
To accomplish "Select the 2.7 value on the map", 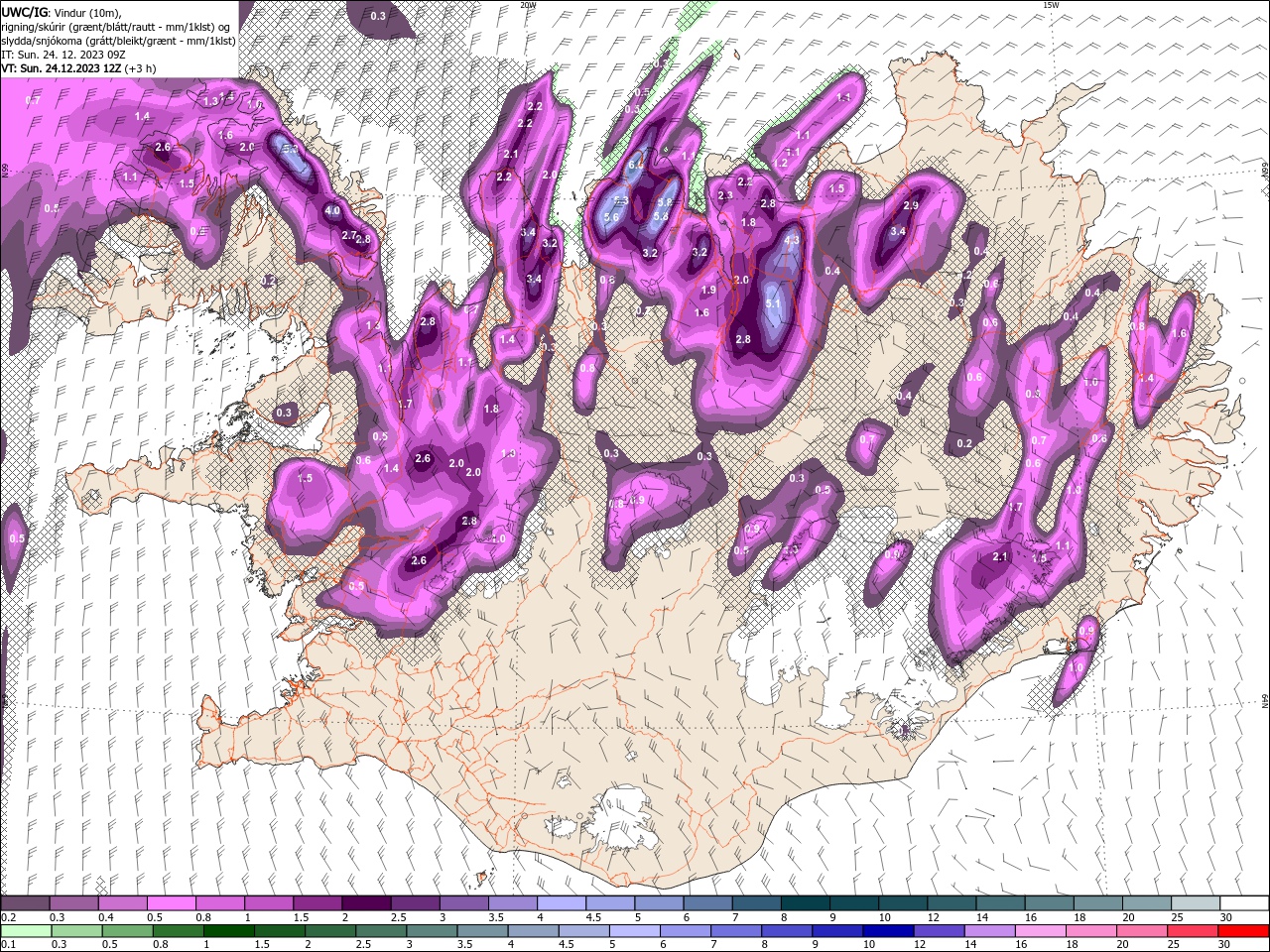I will click(349, 235).
